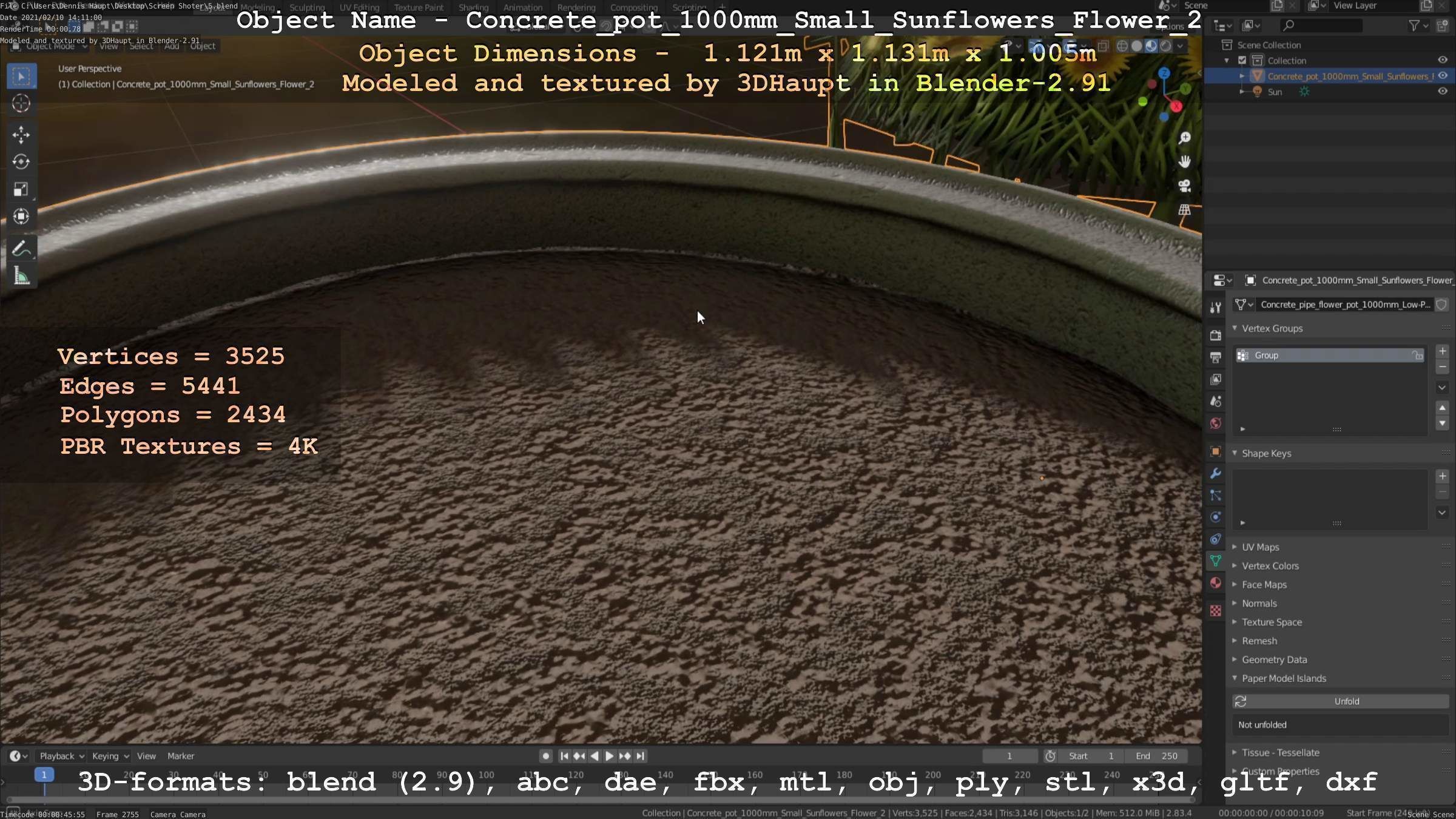This screenshot has height=819, width=1456.
Task: Expand the Vertex Colors panel
Action: (x=1235, y=566)
